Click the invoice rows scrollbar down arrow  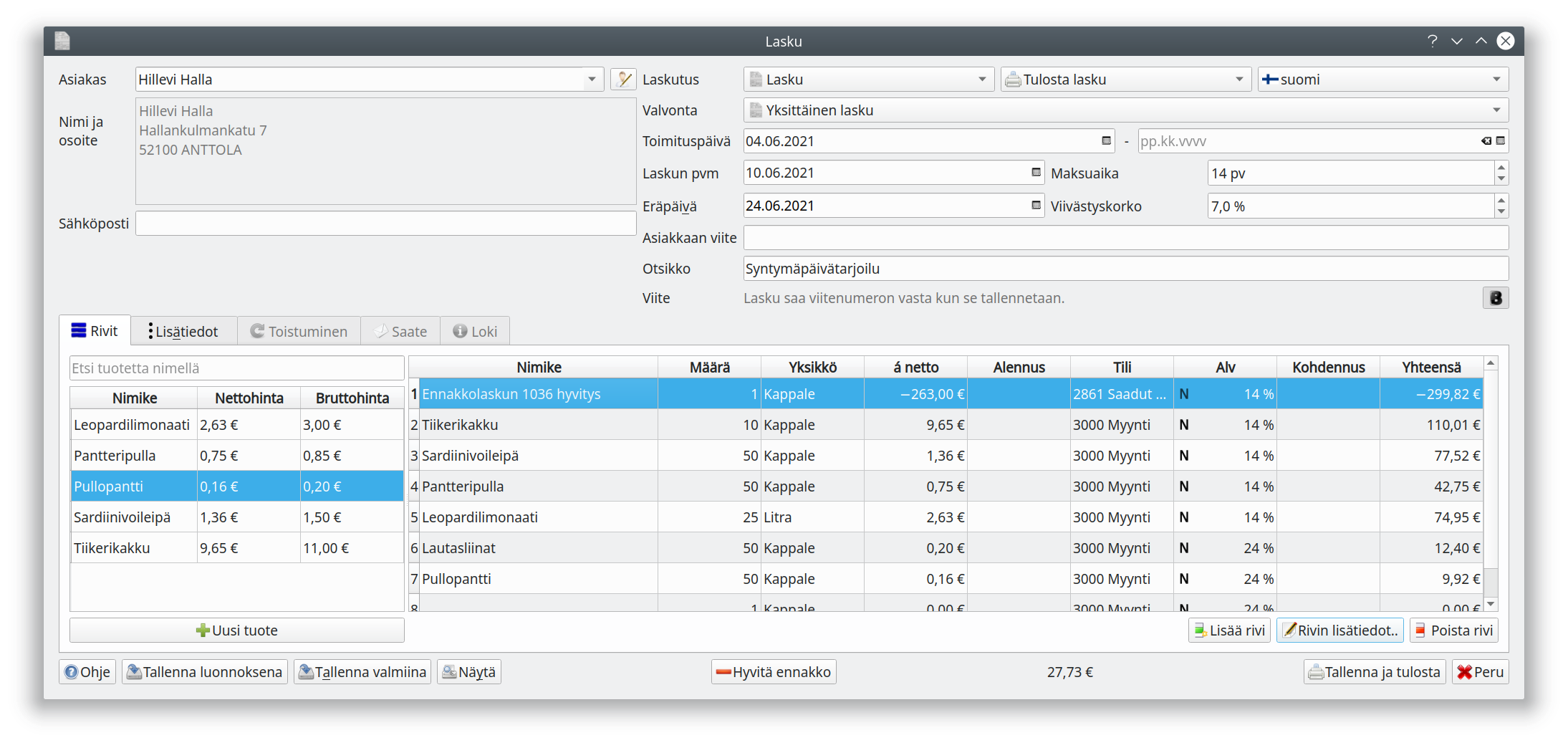click(x=1491, y=605)
